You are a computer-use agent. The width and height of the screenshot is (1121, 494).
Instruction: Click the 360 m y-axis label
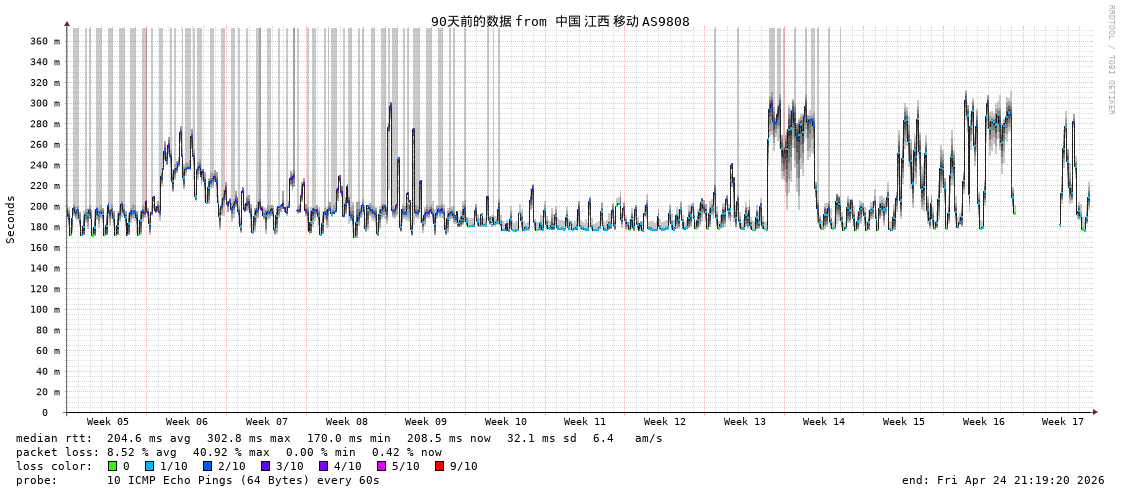[44, 41]
